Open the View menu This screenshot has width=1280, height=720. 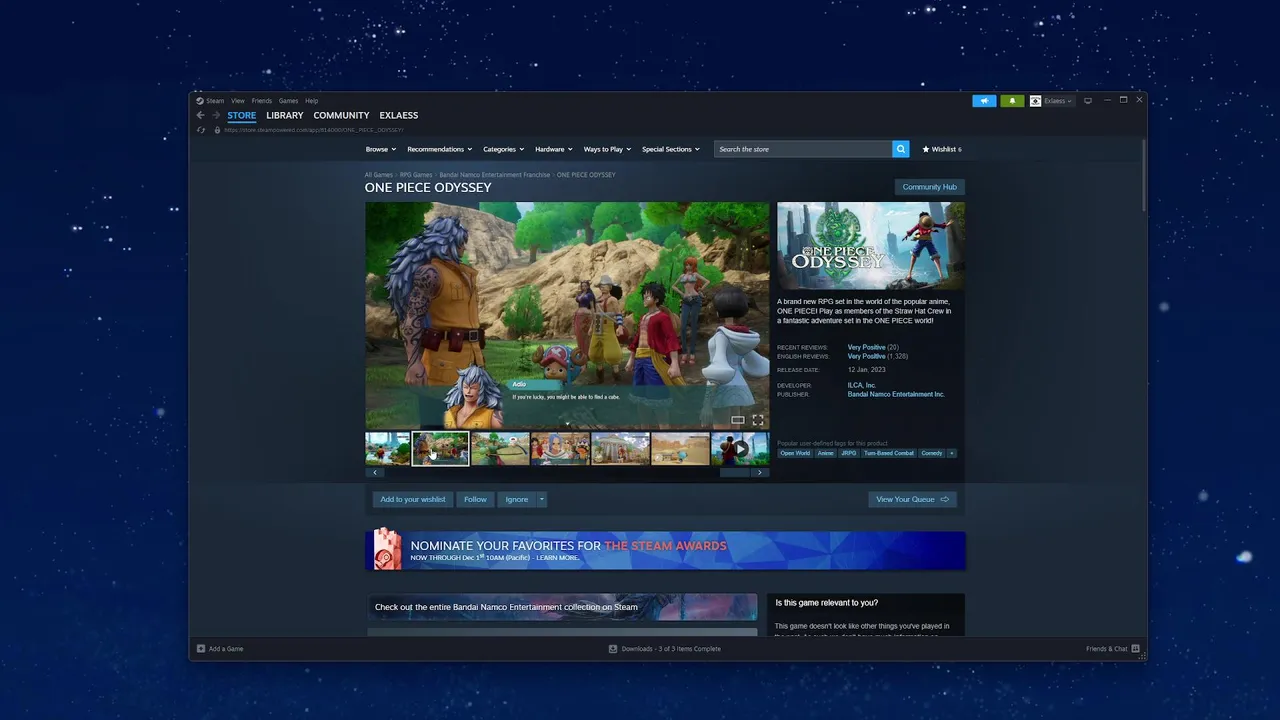point(238,101)
